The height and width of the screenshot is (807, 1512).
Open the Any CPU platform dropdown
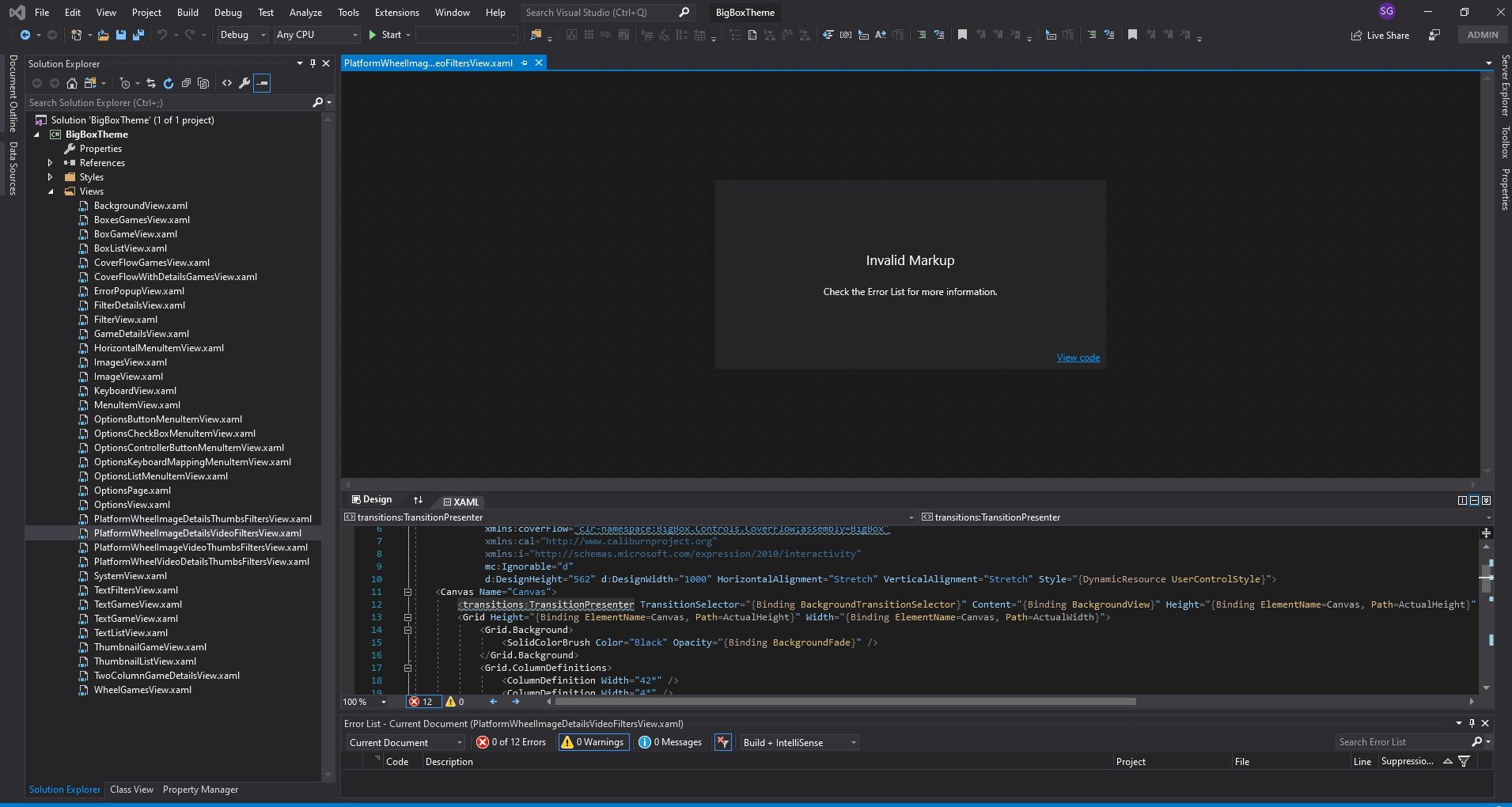tap(316, 35)
